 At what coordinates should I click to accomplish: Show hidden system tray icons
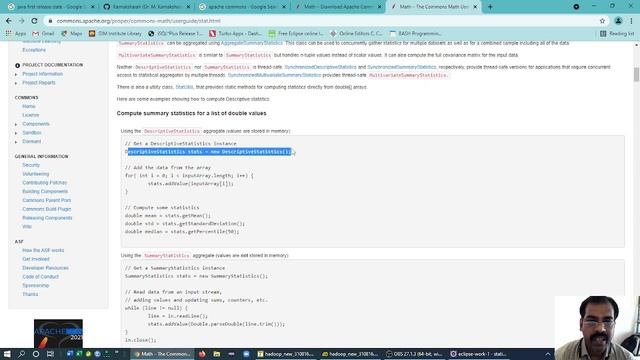tap(548, 354)
